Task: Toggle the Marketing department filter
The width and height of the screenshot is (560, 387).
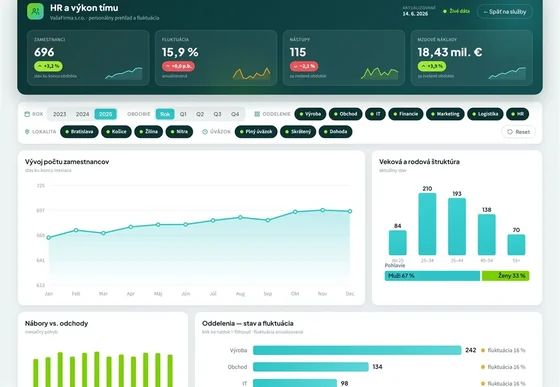Action: 445,114
